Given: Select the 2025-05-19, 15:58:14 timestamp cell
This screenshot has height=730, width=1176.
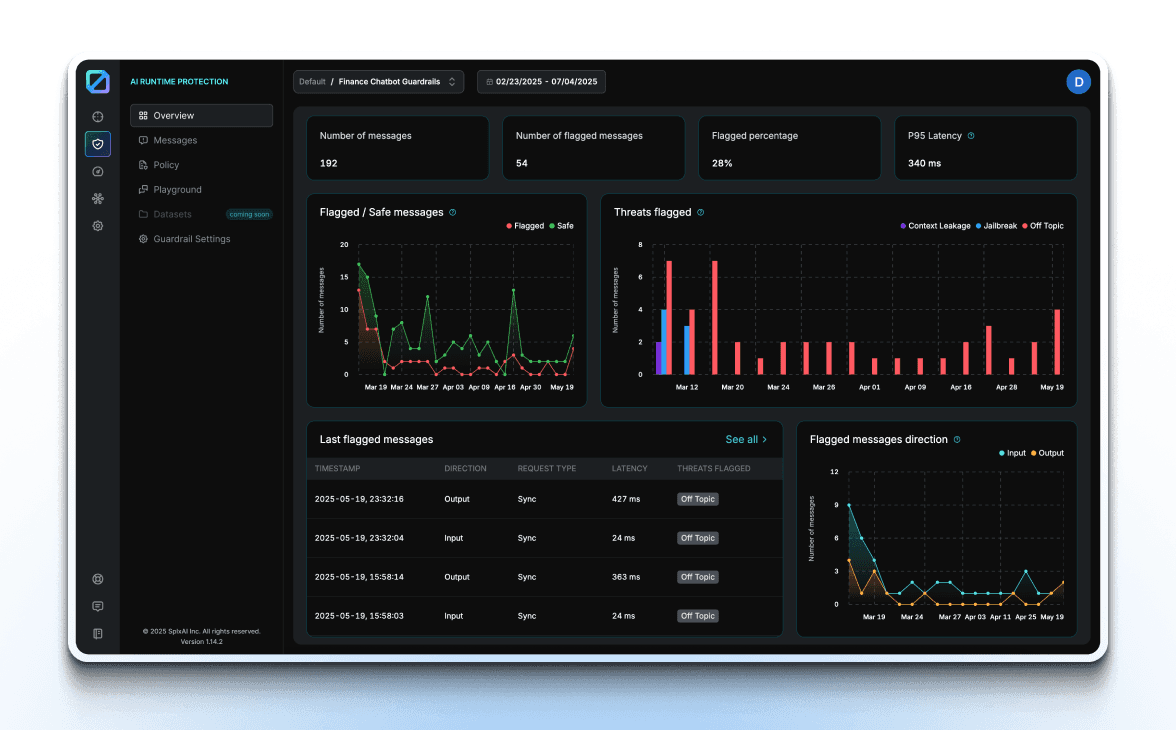Looking at the screenshot, I should click(x=359, y=577).
